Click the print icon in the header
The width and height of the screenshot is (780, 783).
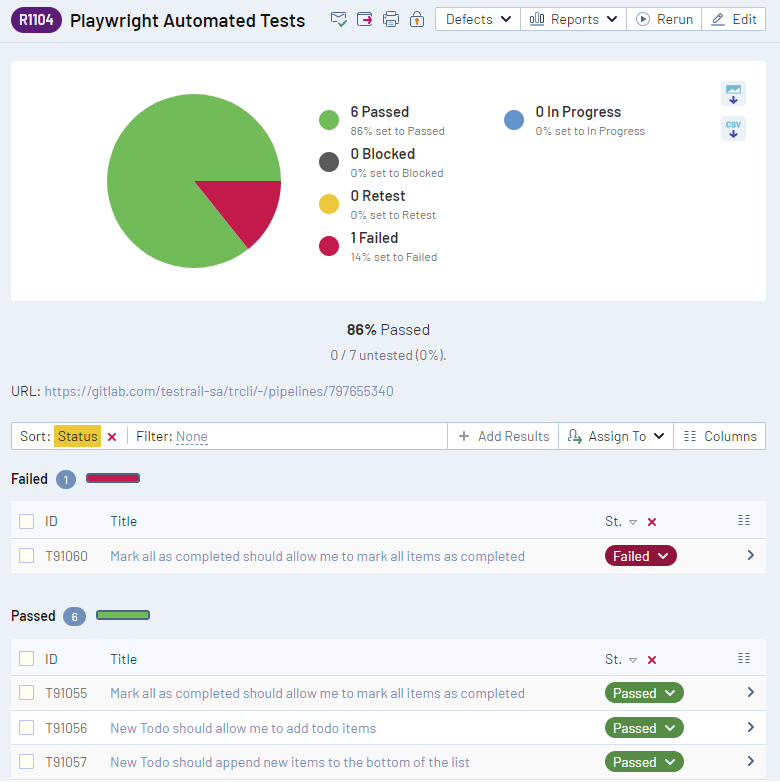[391, 19]
